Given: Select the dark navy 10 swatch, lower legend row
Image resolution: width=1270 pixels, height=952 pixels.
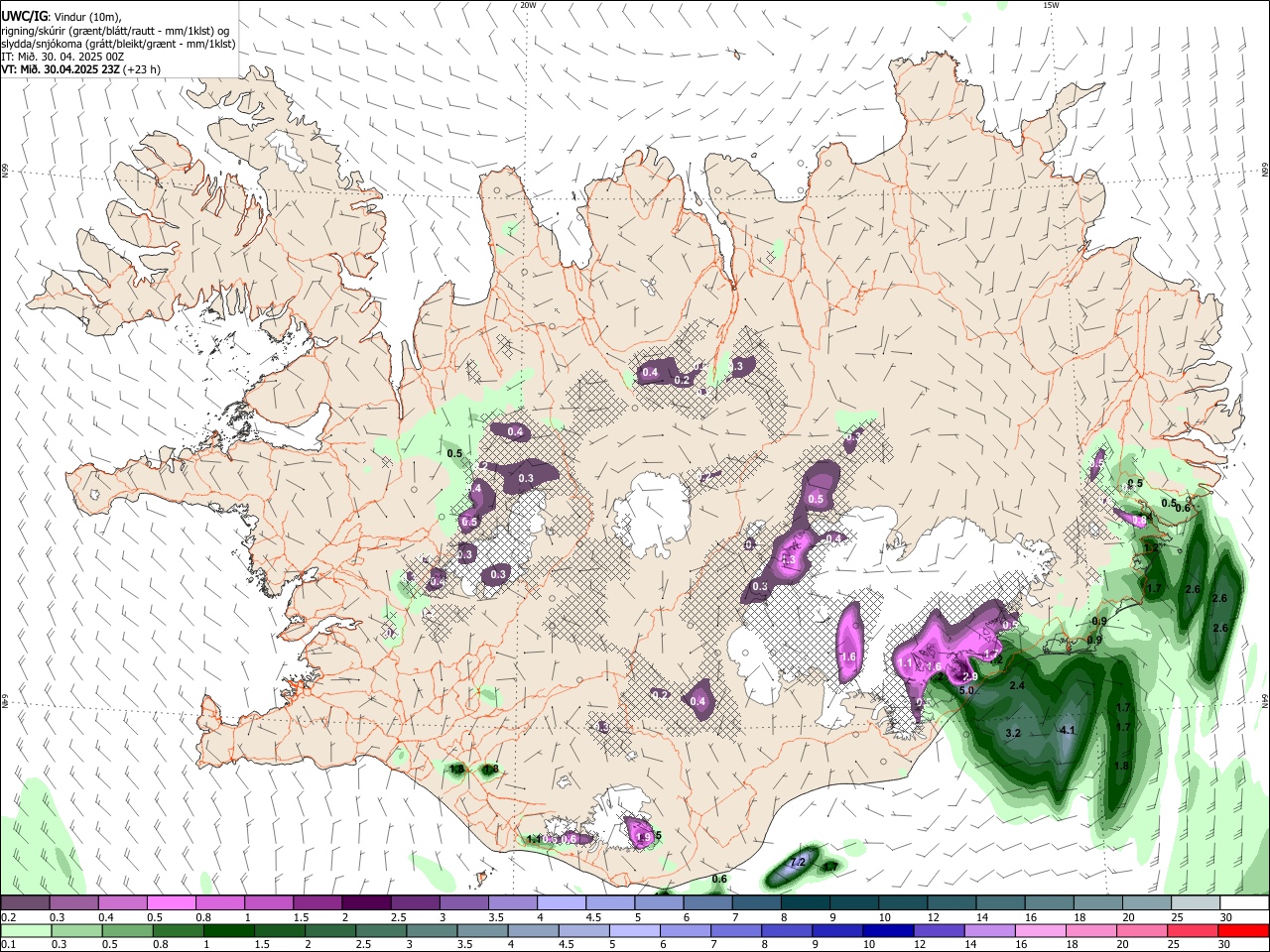Looking at the screenshot, I should point(886,931).
